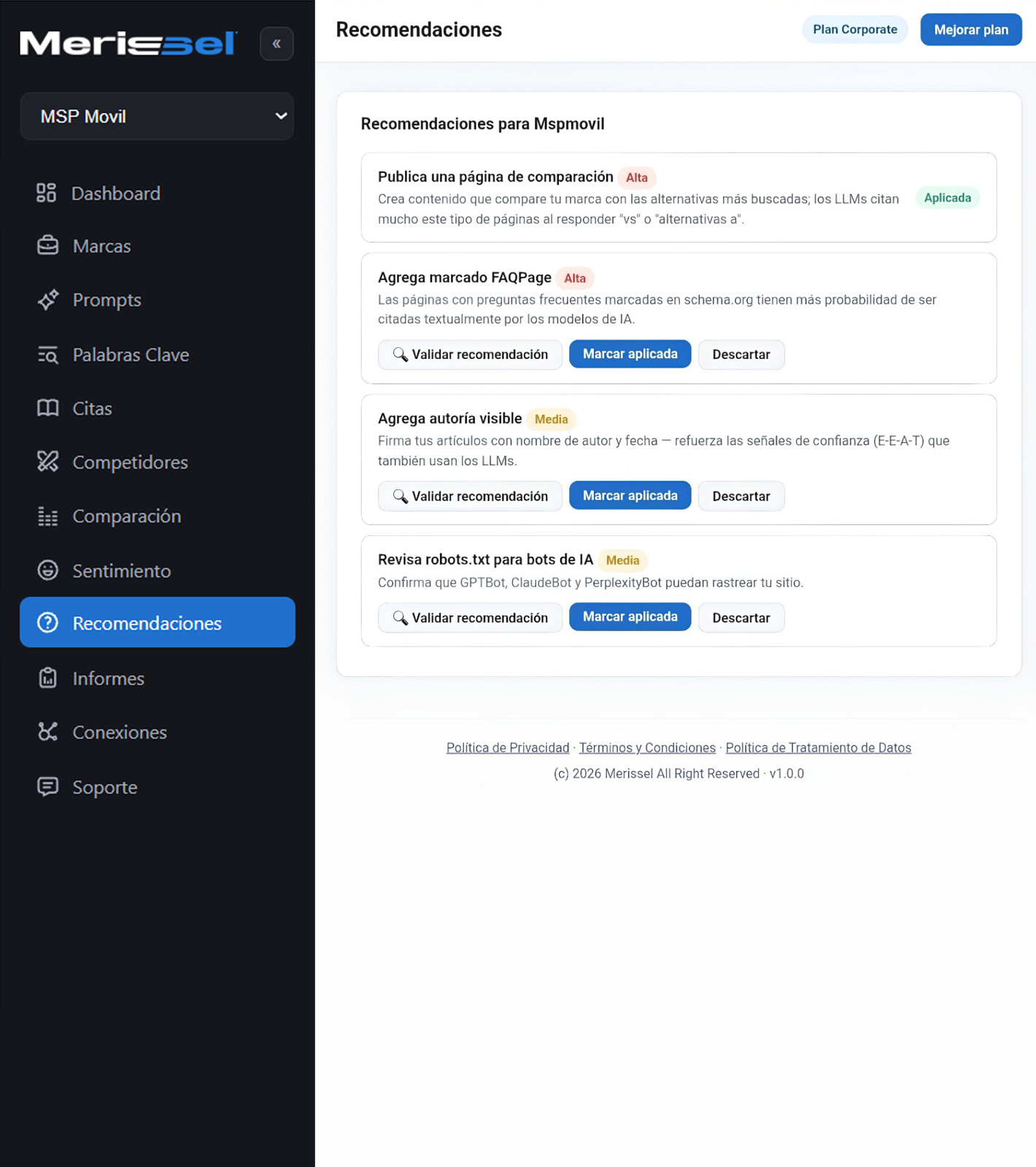This screenshot has width=1036, height=1167.
Task: Click the Competidores crossed-tools icon
Action: [48, 462]
